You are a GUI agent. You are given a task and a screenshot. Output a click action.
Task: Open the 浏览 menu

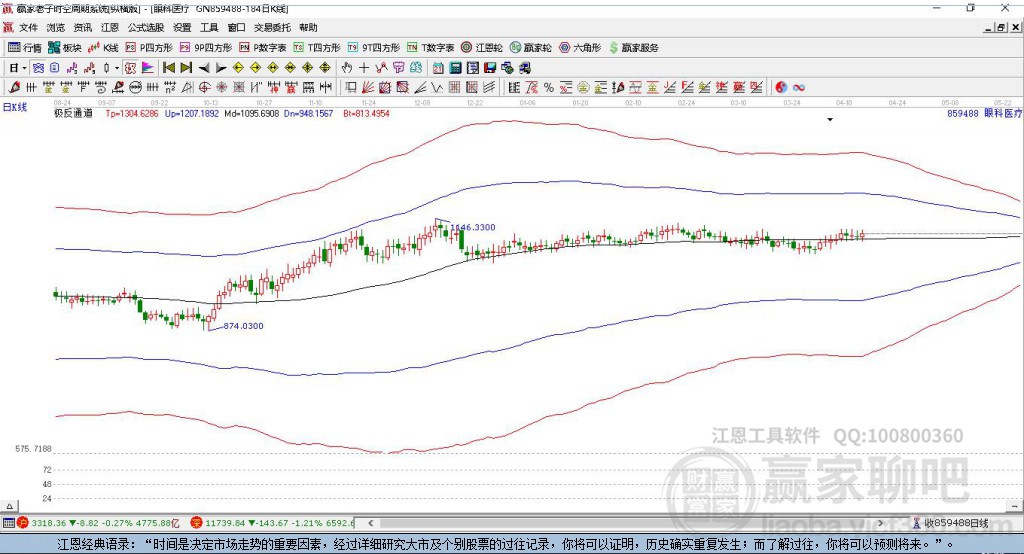click(x=56, y=27)
